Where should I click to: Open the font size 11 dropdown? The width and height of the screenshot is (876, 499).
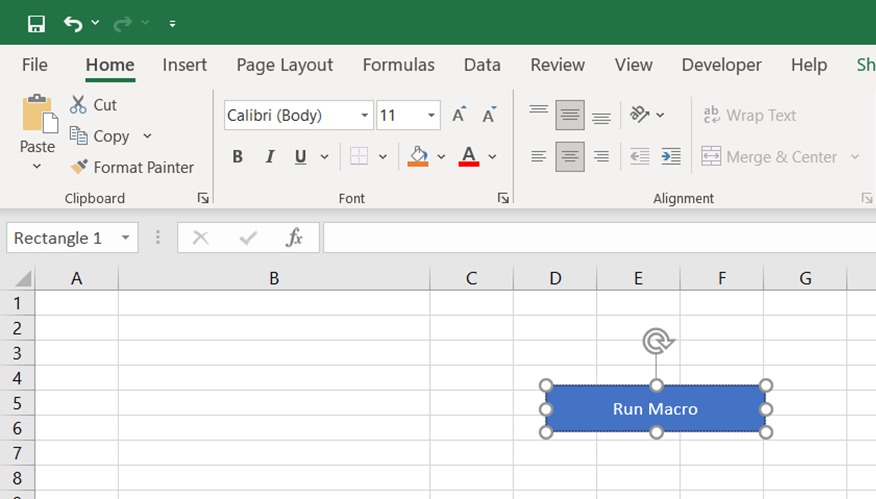(x=431, y=115)
